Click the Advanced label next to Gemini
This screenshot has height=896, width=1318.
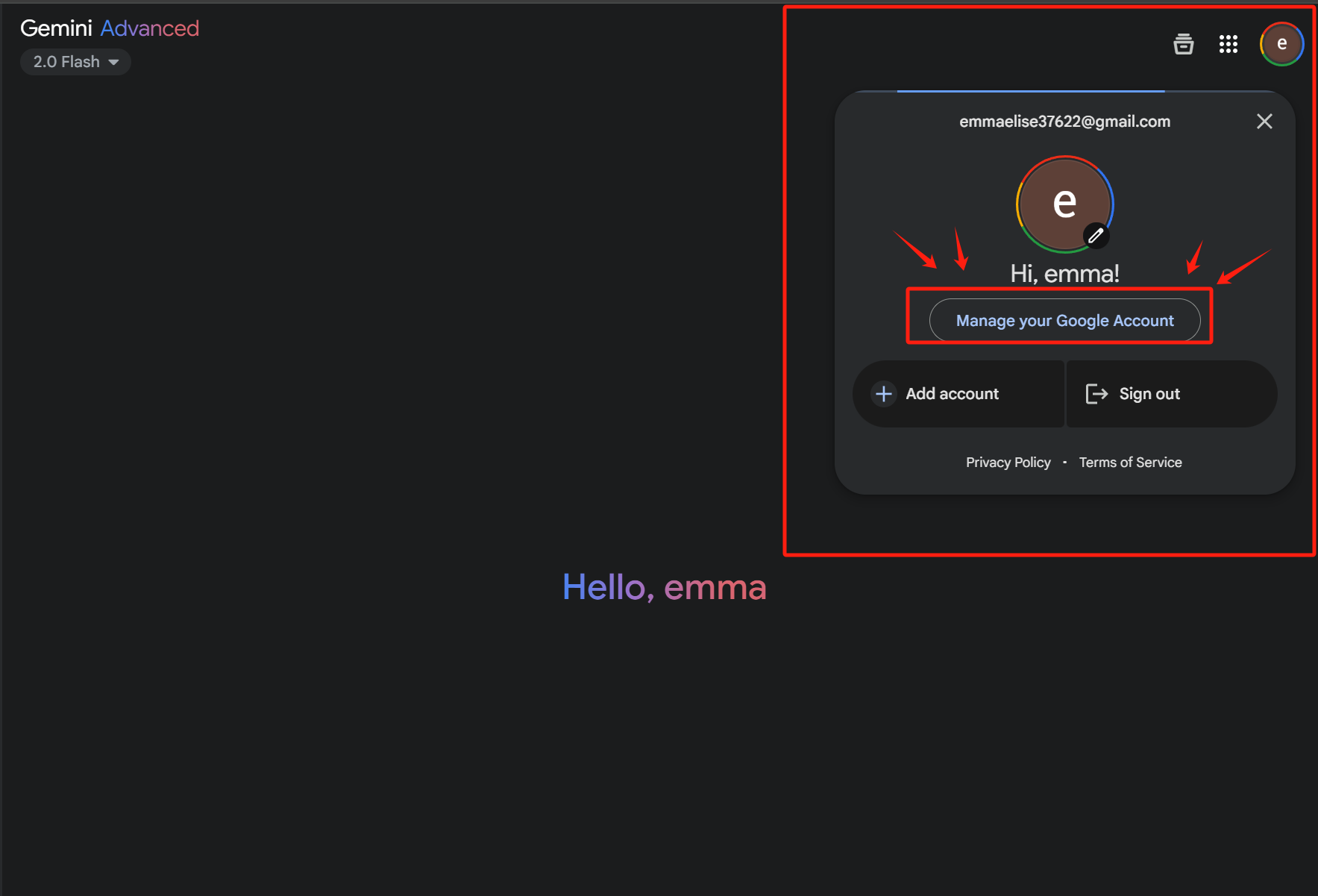(x=149, y=28)
